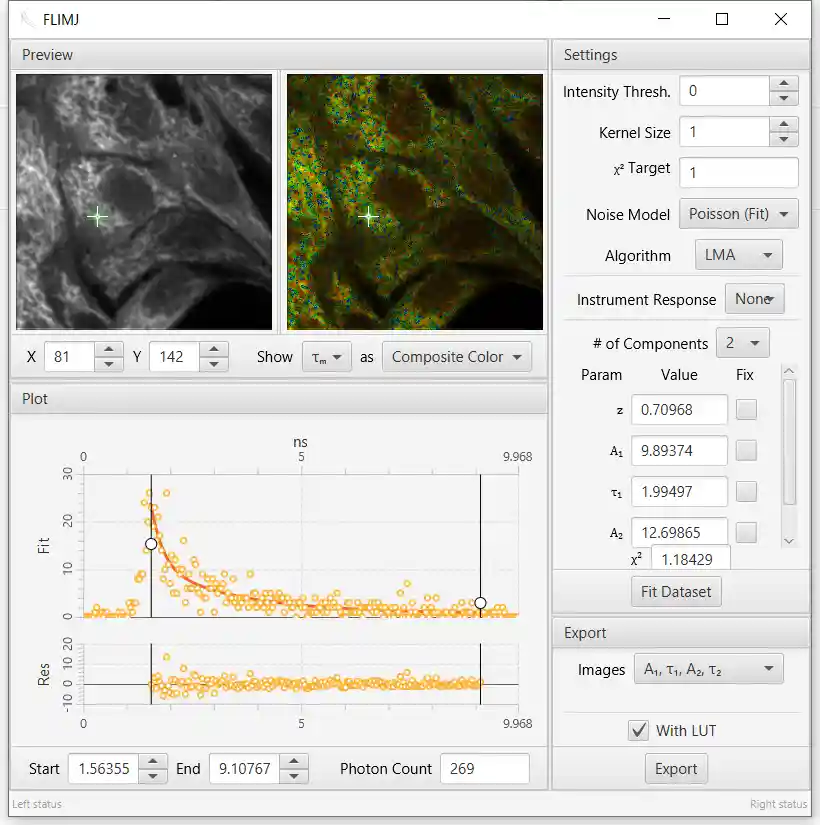Decrease the End time value
The height and width of the screenshot is (825, 820).
click(x=294, y=775)
